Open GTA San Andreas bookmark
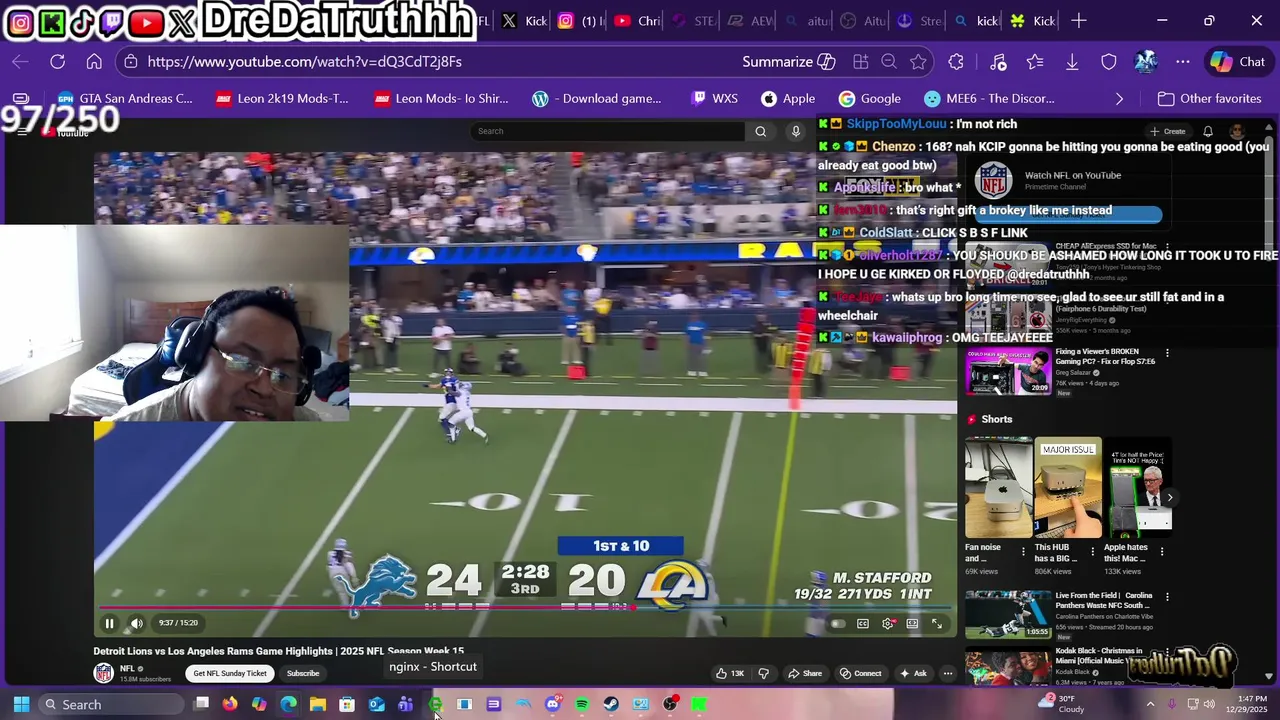 [x=124, y=99]
